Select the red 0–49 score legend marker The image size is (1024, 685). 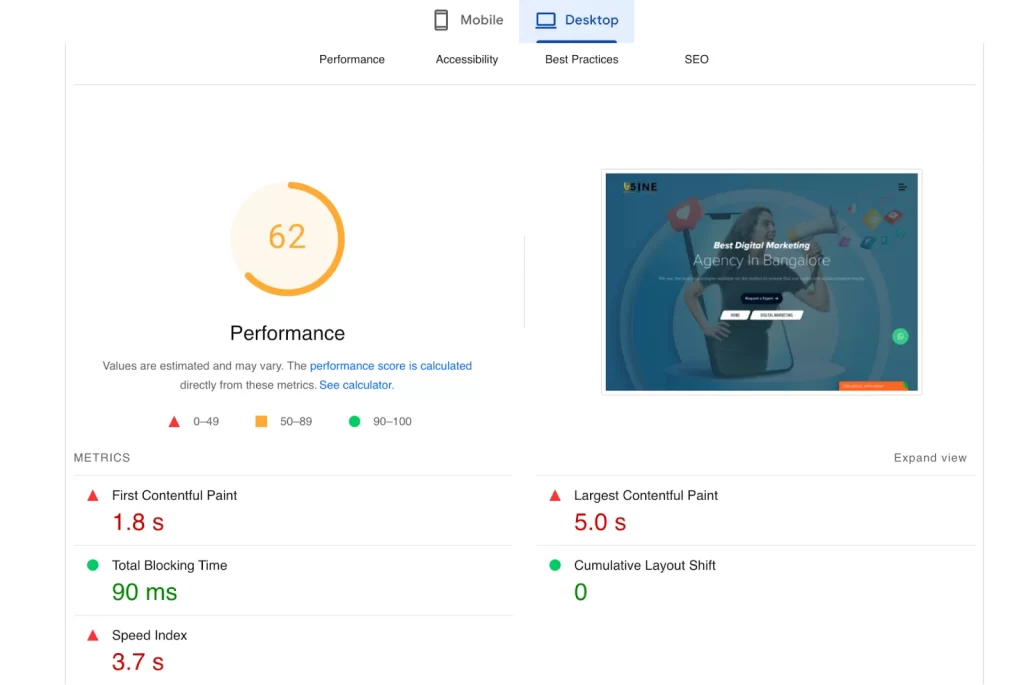click(174, 421)
